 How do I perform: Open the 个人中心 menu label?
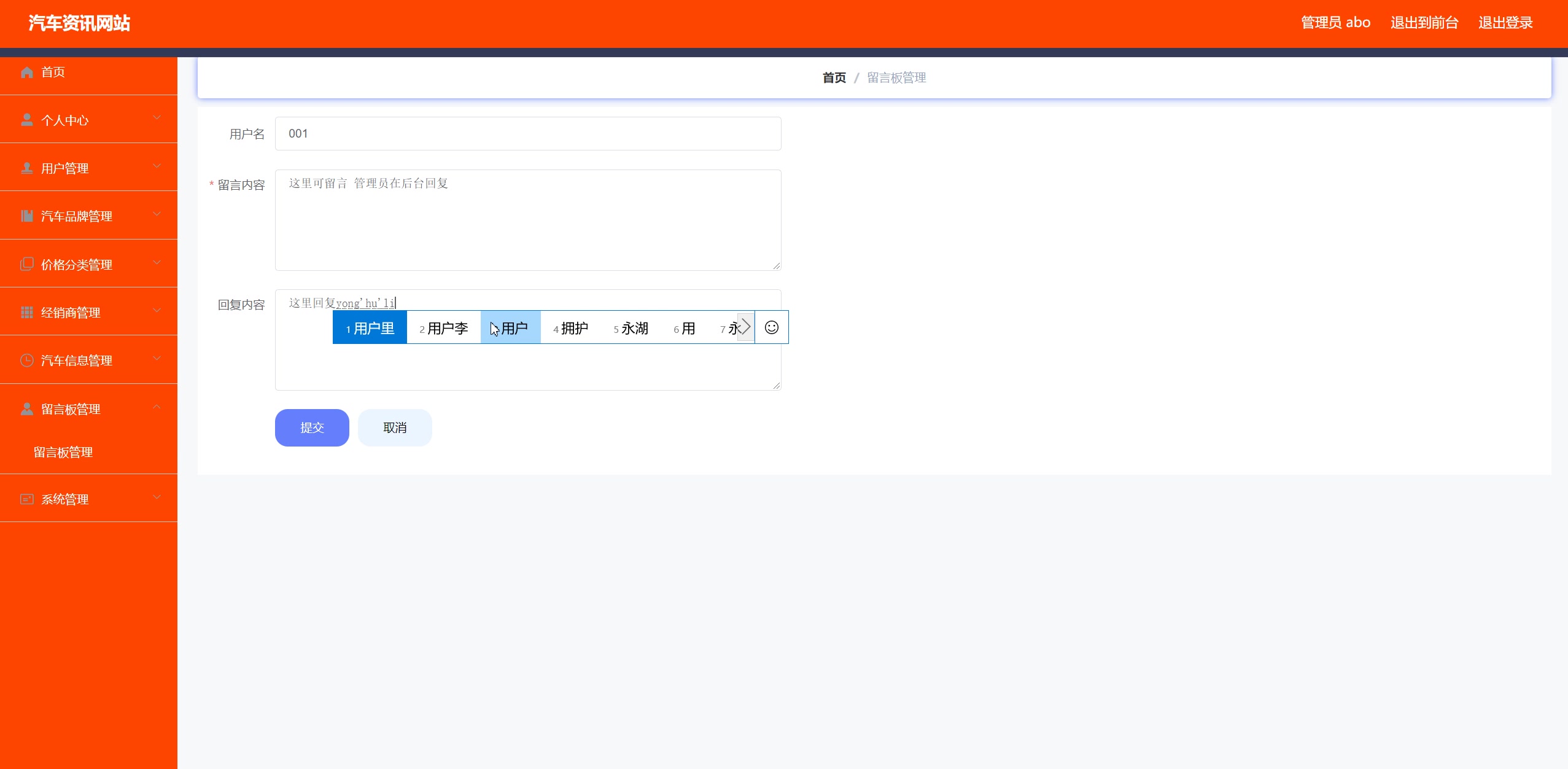click(x=64, y=120)
